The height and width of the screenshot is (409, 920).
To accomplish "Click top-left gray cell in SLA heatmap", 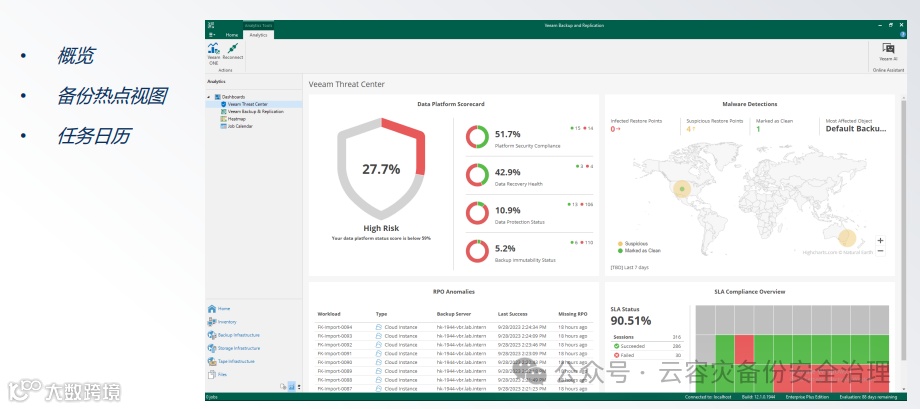I will tap(705, 319).
